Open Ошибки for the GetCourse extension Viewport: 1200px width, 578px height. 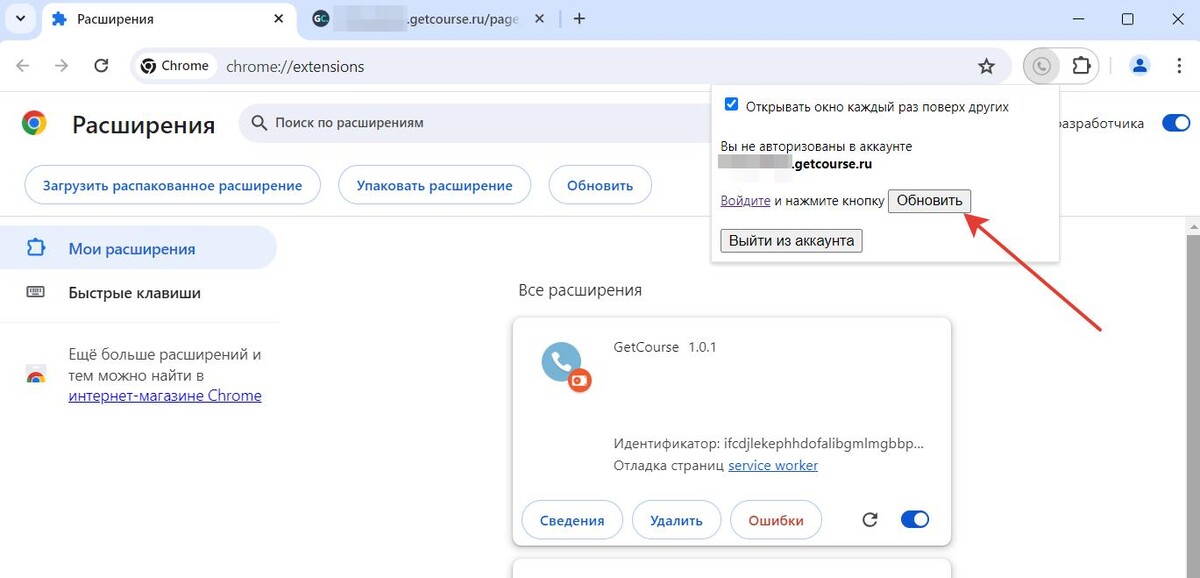click(x=776, y=520)
